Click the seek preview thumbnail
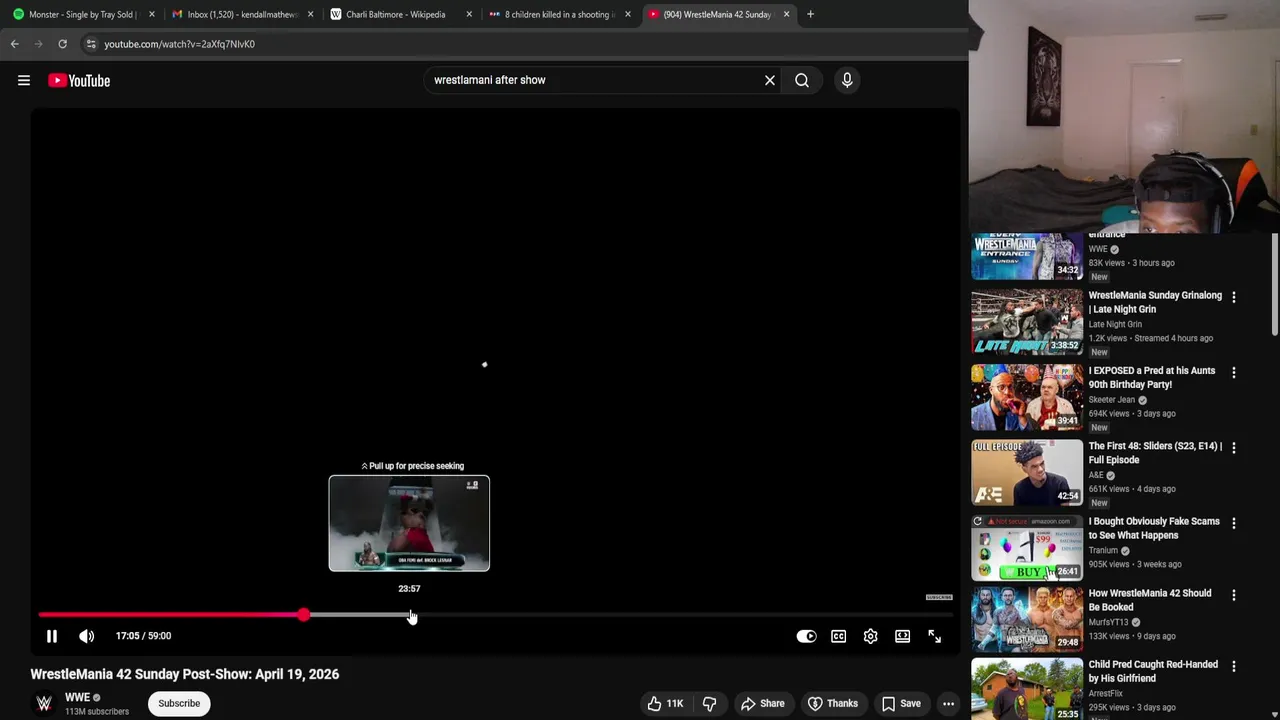 pyautogui.click(x=409, y=523)
